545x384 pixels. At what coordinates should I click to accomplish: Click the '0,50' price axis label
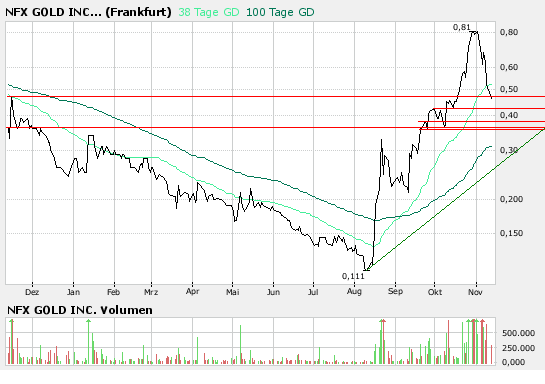click(x=509, y=89)
